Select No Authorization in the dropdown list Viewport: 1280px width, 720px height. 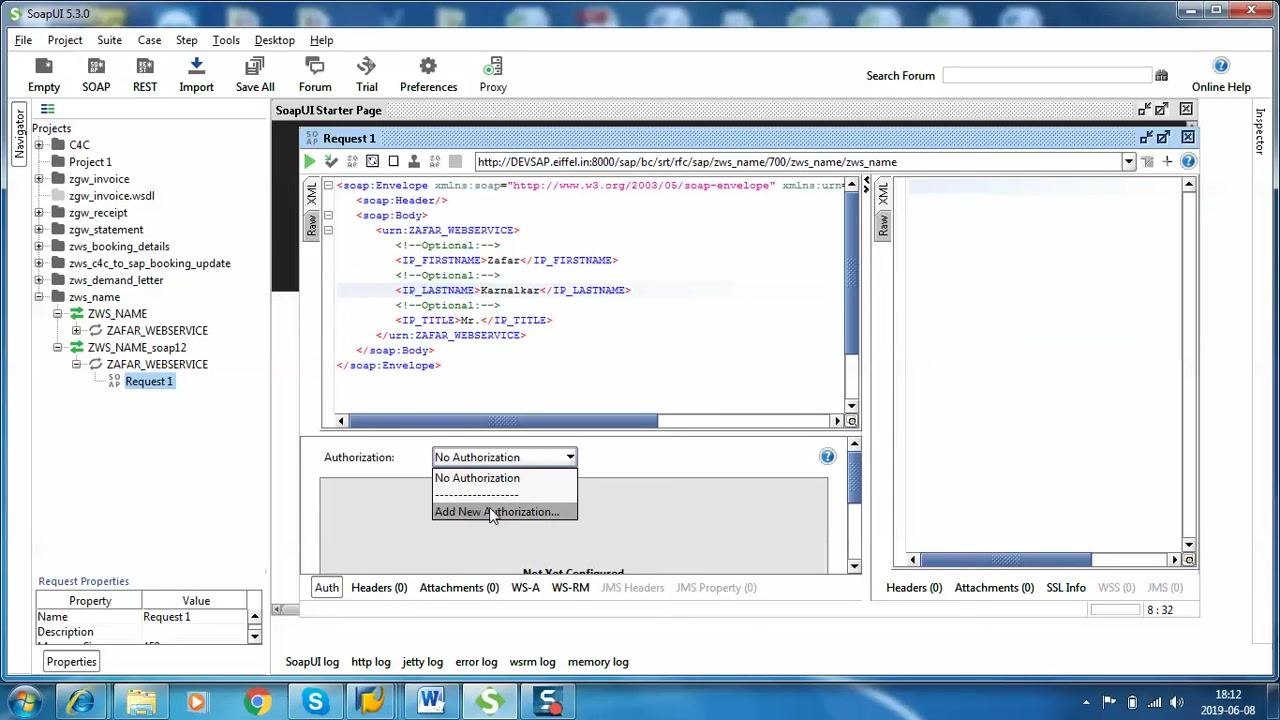click(x=505, y=478)
